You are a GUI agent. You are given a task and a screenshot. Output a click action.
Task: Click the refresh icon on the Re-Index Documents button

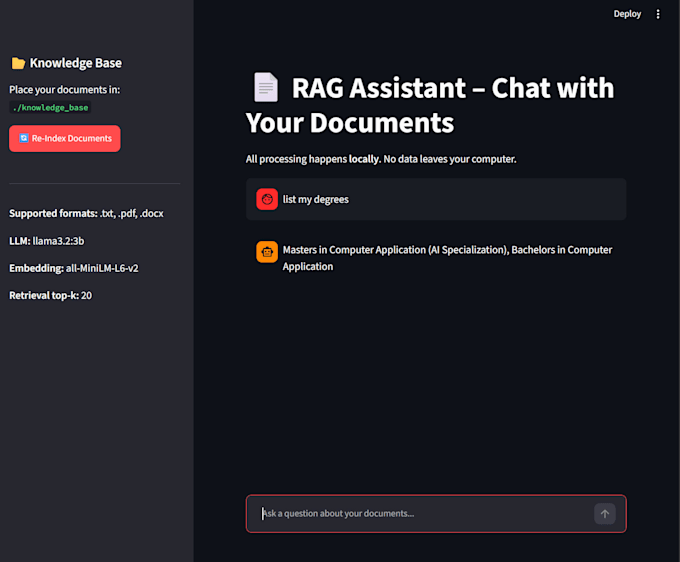pyautogui.click(x=24, y=138)
